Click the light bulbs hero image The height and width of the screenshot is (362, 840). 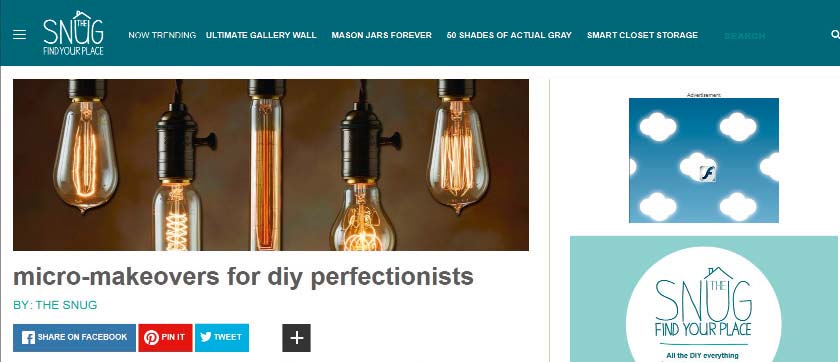(x=271, y=165)
